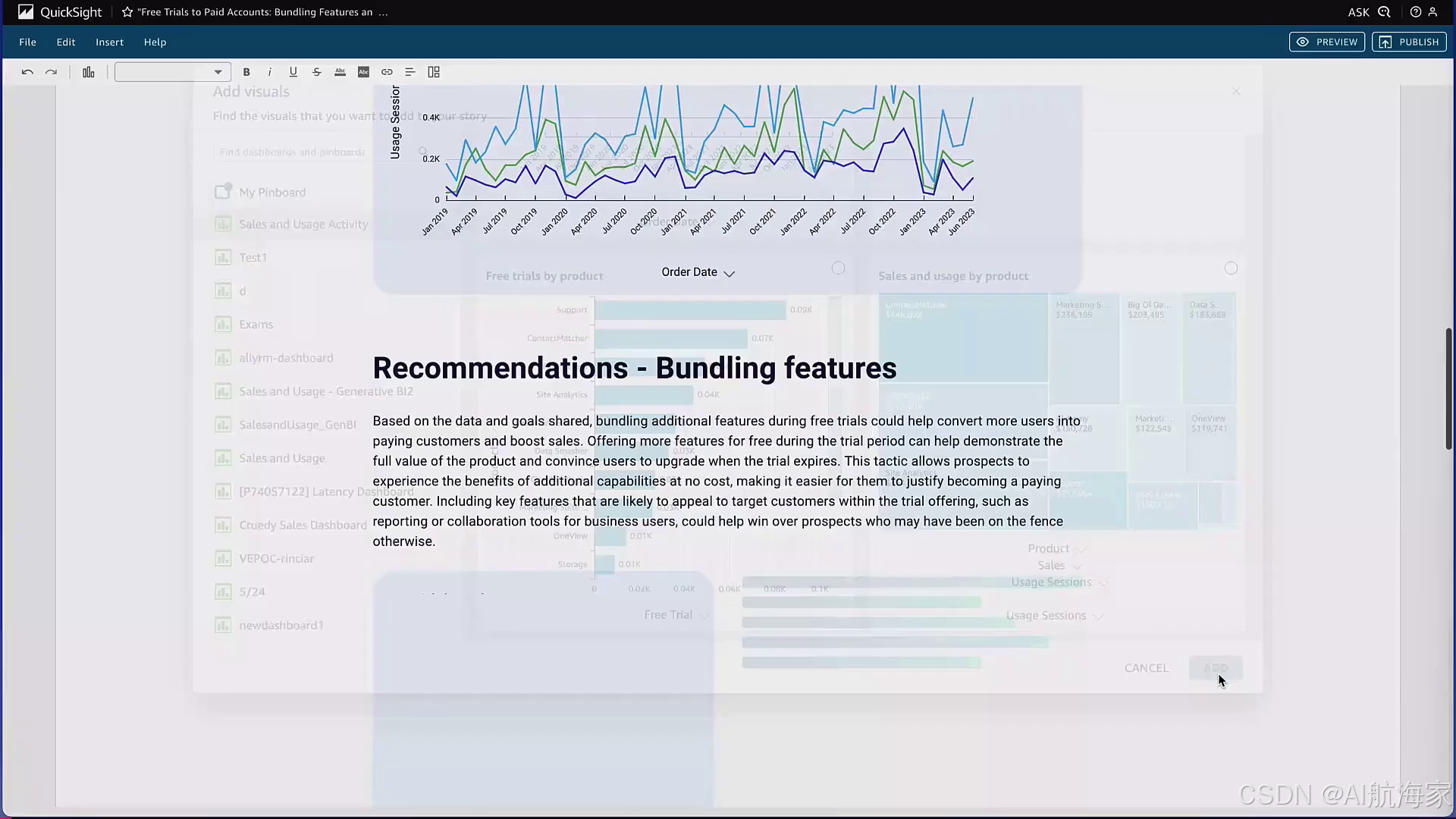Expand the Free Trial field chevron
Screen dimensions: 1456x819
coord(704,615)
